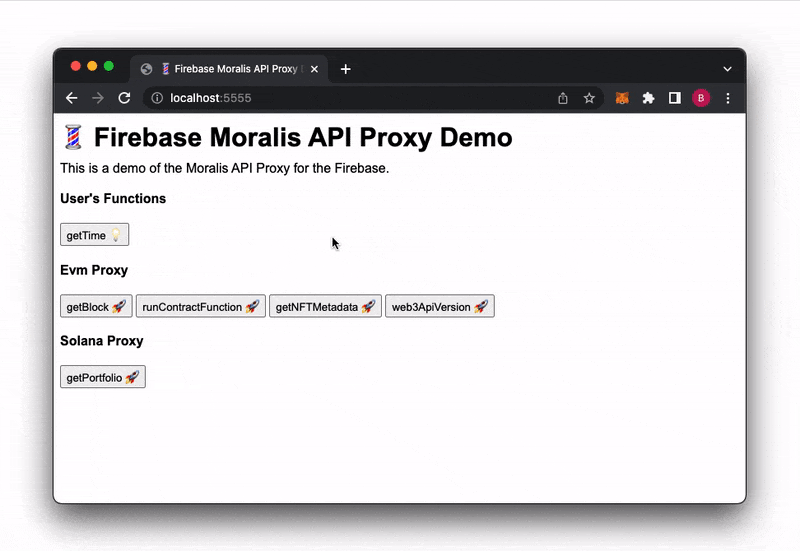Click the runContractFunction button
Image resolution: width=800 pixels, height=551 pixels.
pyautogui.click(x=201, y=306)
